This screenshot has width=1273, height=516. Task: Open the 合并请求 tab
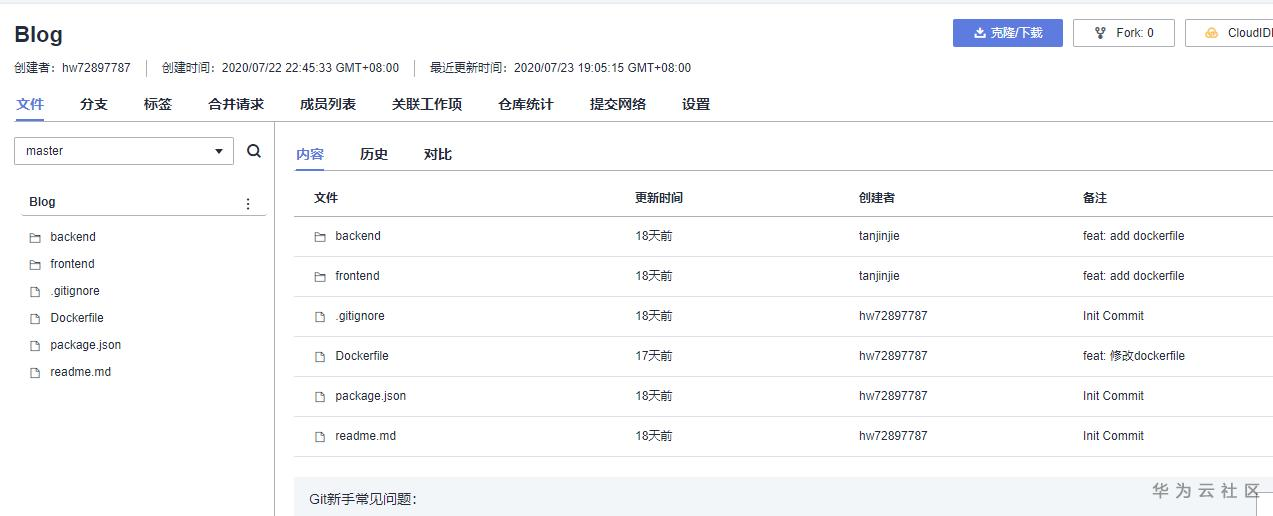point(236,104)
